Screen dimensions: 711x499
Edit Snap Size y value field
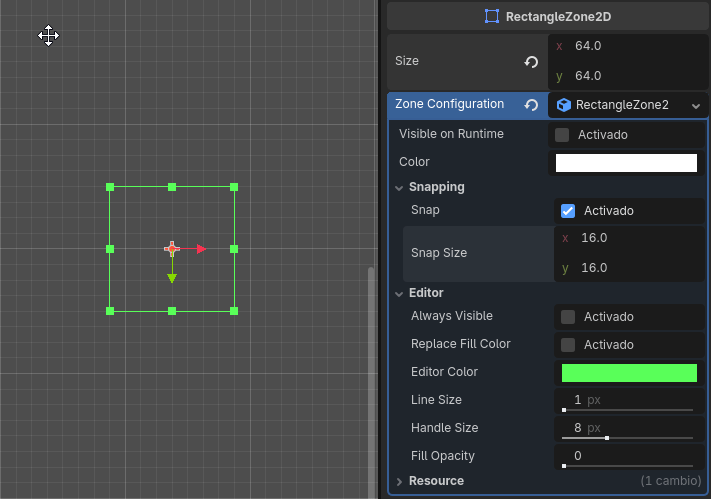point(629,268)
